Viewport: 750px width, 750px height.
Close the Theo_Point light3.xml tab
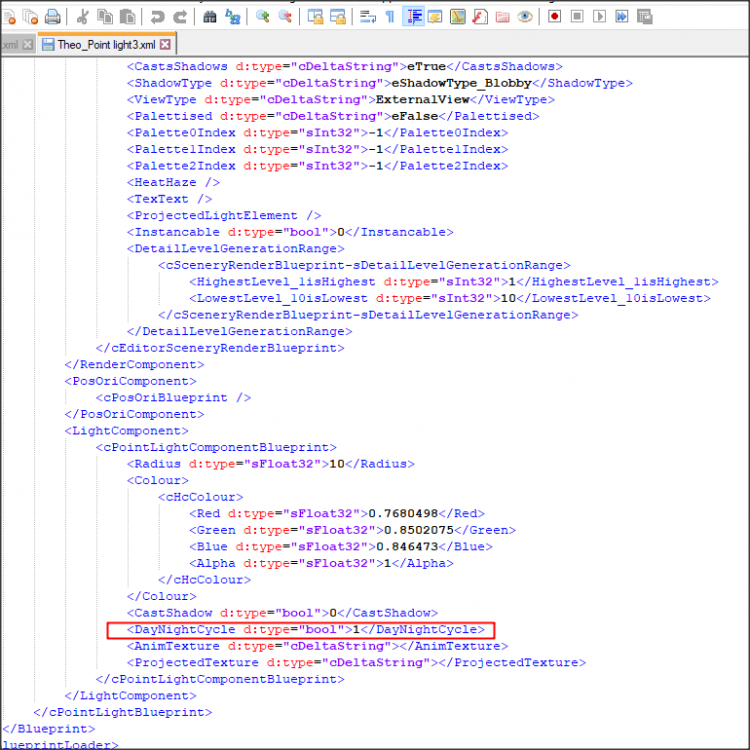pyautogui.click(x=166, y=45)
